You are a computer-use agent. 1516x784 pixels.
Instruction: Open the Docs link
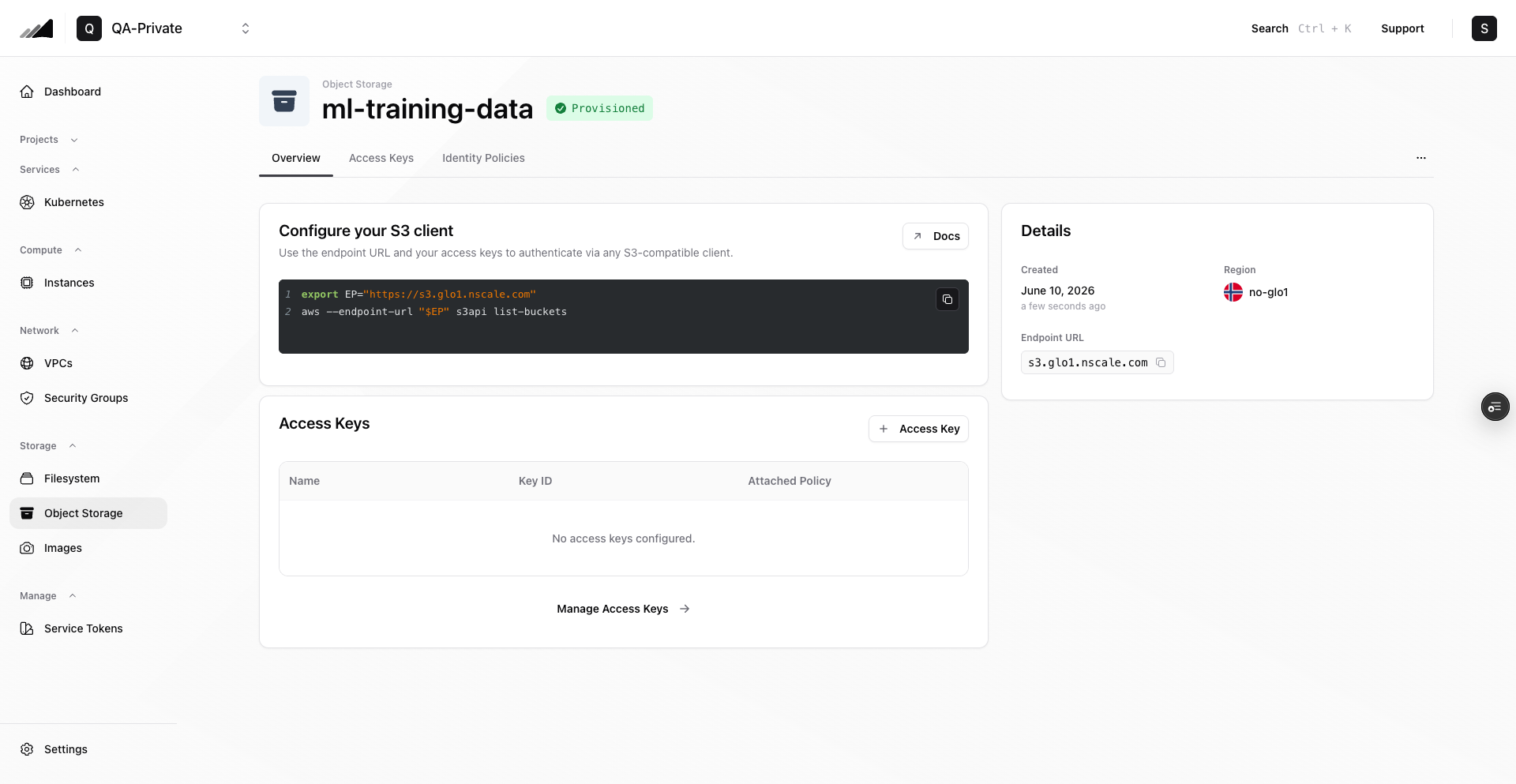pyautogui.click(x=936, y=236)
